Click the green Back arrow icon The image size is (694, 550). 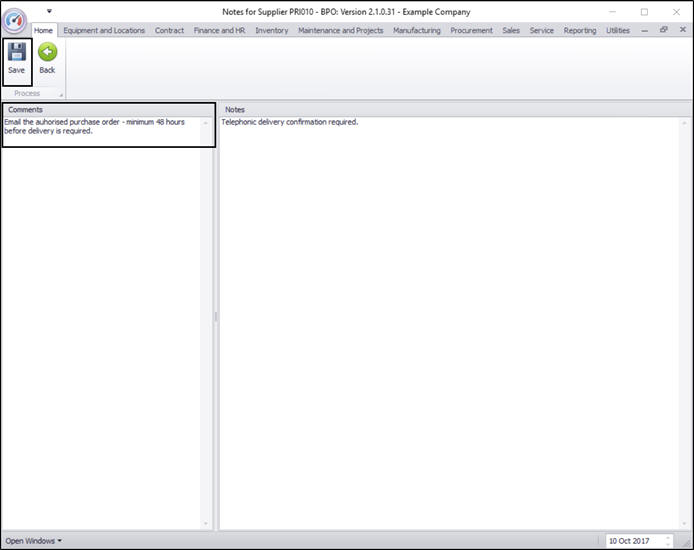pos(47,52)
